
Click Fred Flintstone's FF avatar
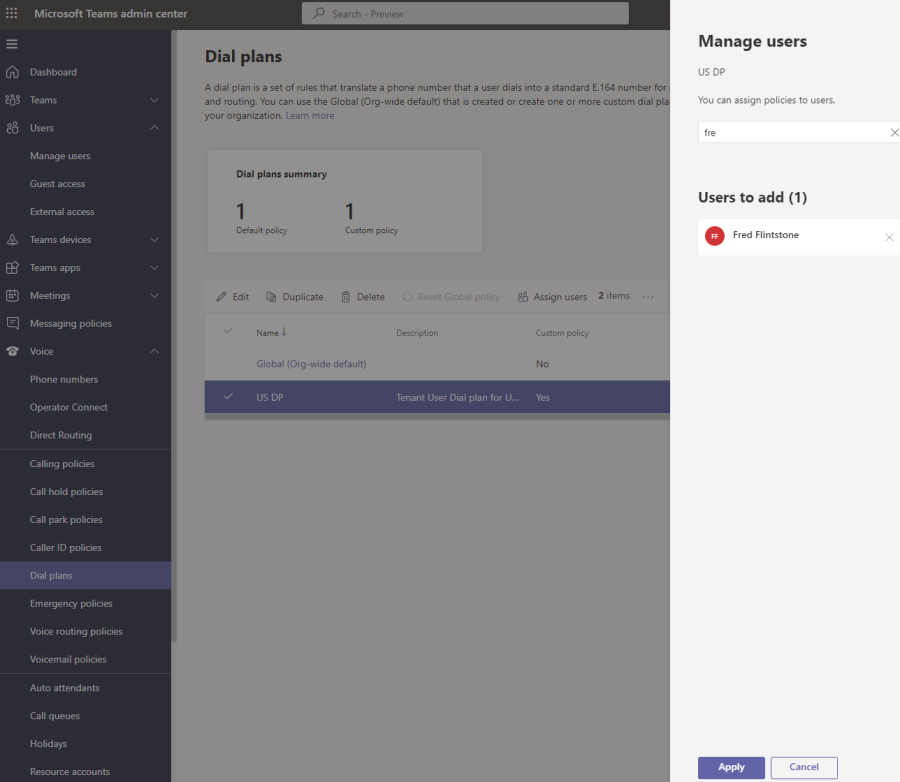click(x=714, y=236)
